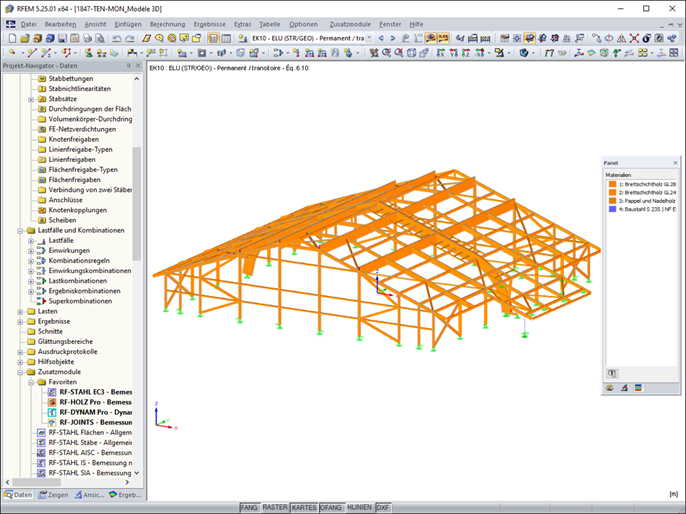Toggle FANG snap in the status bar

[249, 507]
